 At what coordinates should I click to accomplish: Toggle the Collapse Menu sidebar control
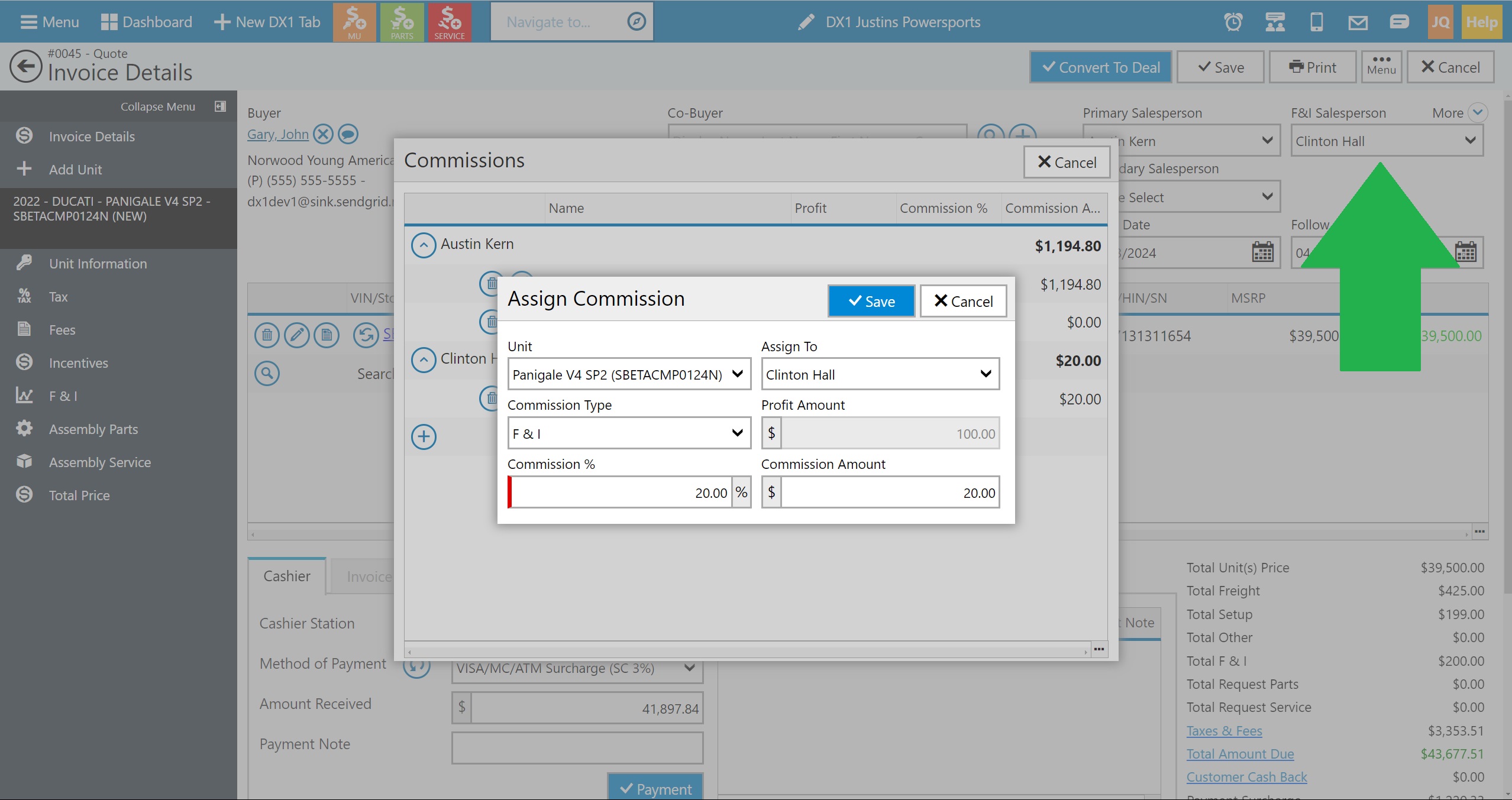220,106
